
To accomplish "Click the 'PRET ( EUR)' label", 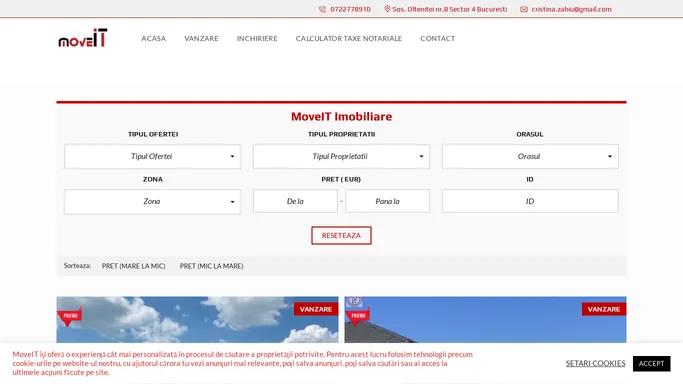I will click(x=341, y=179).
